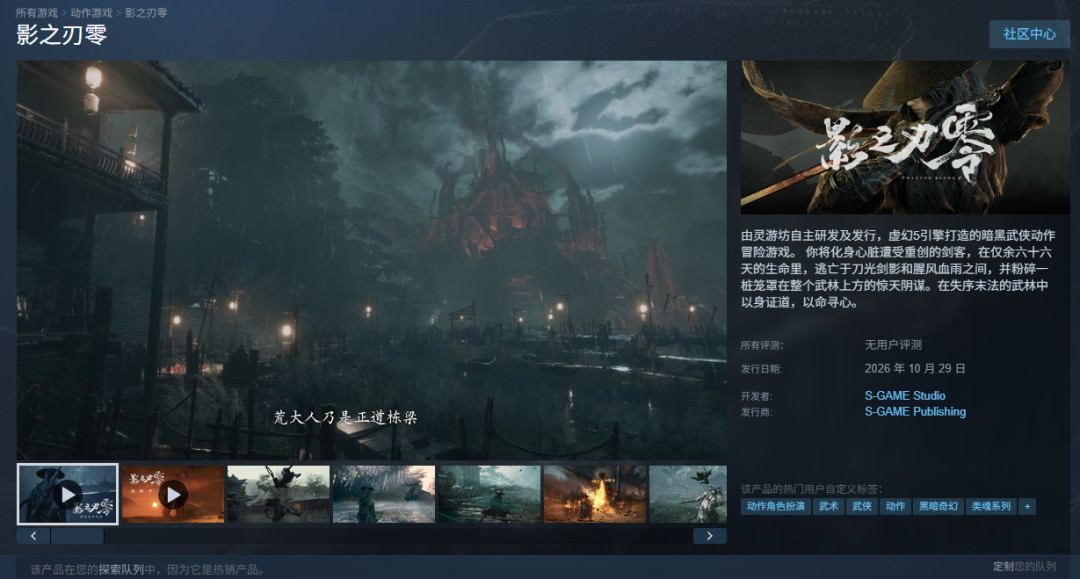Go to 所有游戏 breadcrumb
1080x579 pixels.
tap(37, 13)
